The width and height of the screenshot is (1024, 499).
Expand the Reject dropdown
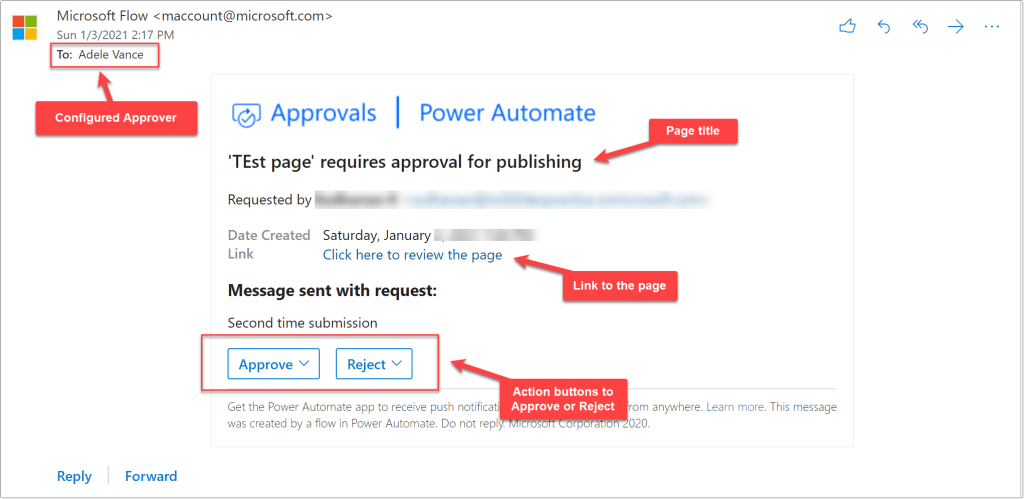[373, 364]
